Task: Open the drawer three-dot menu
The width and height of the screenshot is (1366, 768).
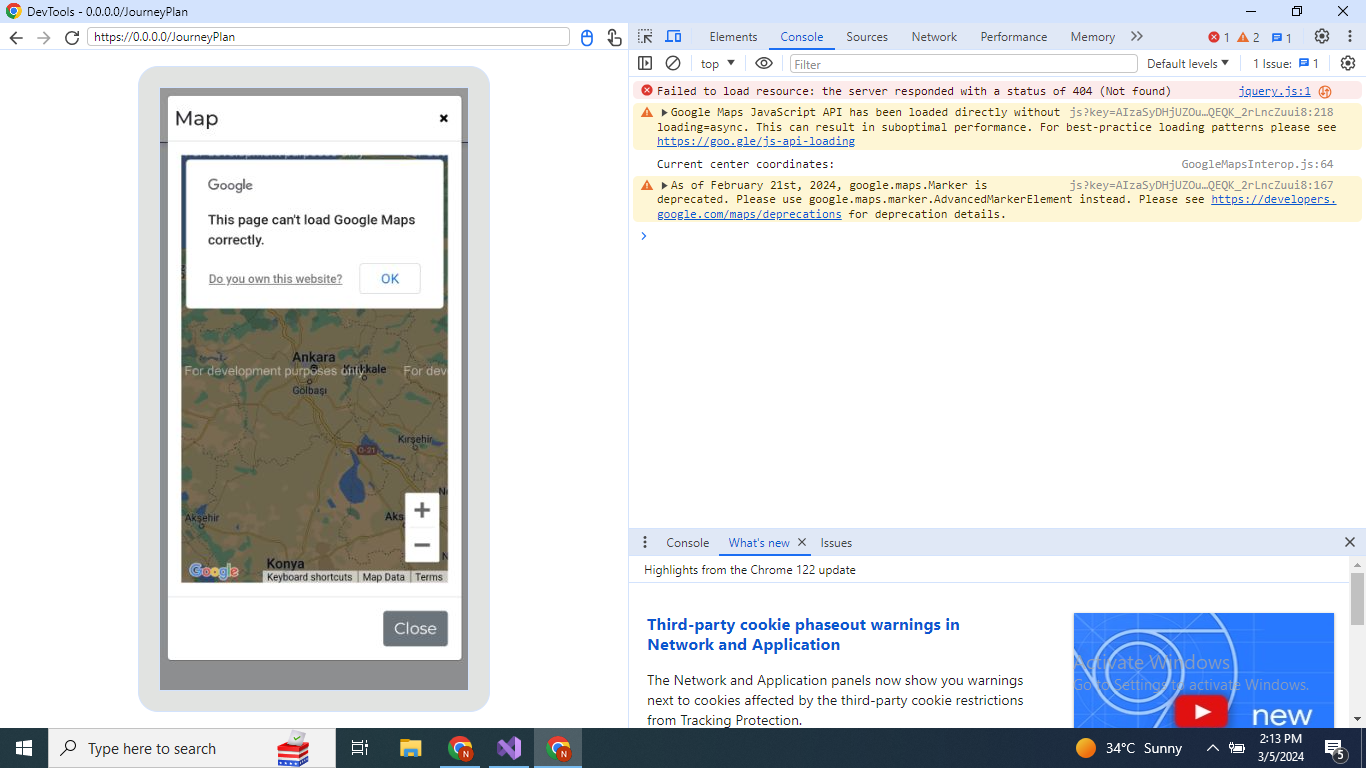Action: click(x=645, y=543)
